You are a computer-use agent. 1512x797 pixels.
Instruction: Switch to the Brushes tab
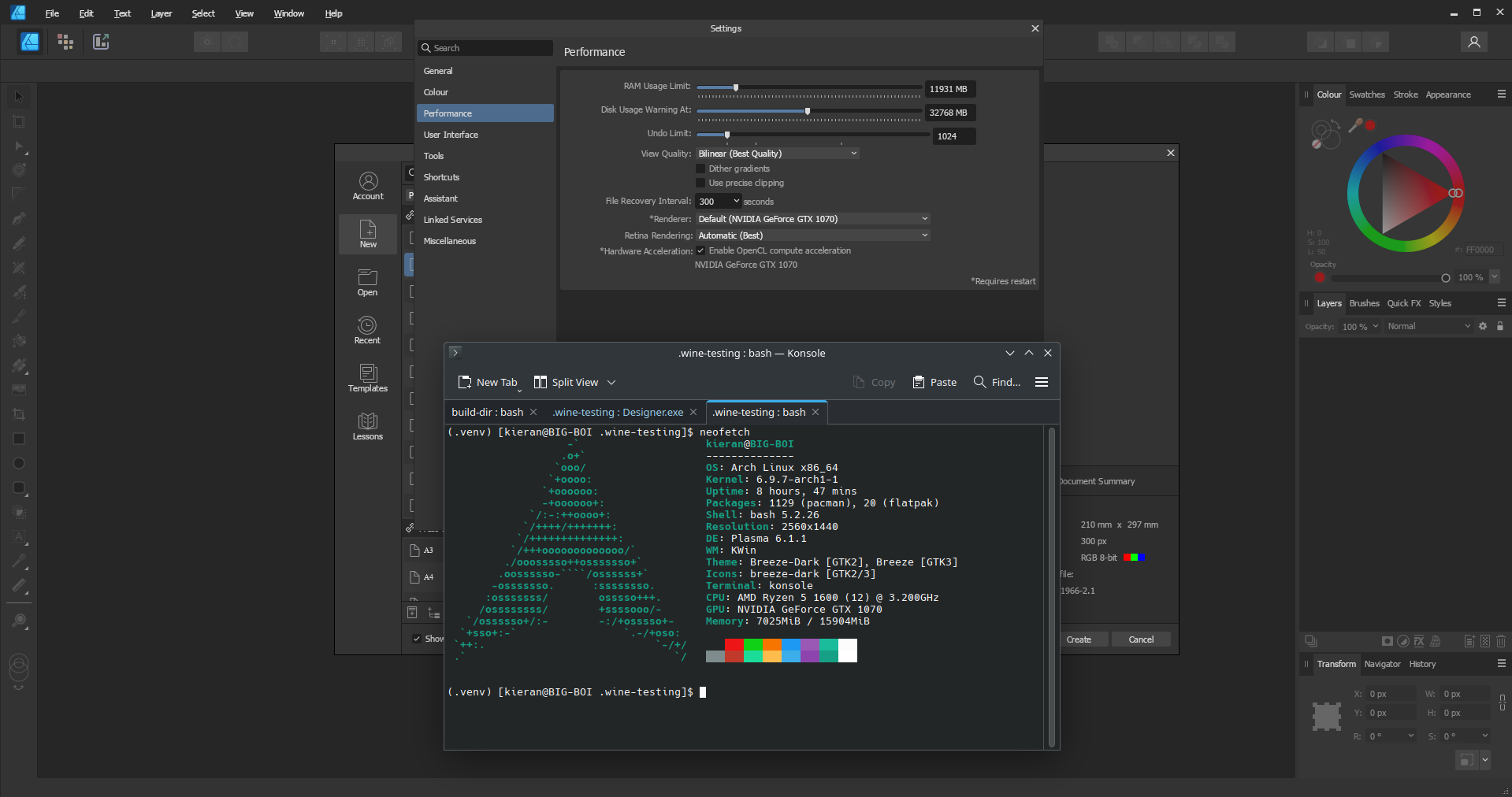click(x=1364, y=303)
